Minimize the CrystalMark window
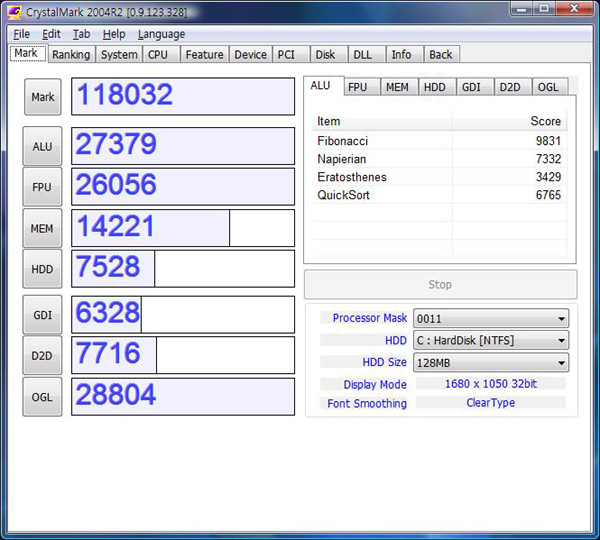Screen dimensions: 600x540 [521, 8]
